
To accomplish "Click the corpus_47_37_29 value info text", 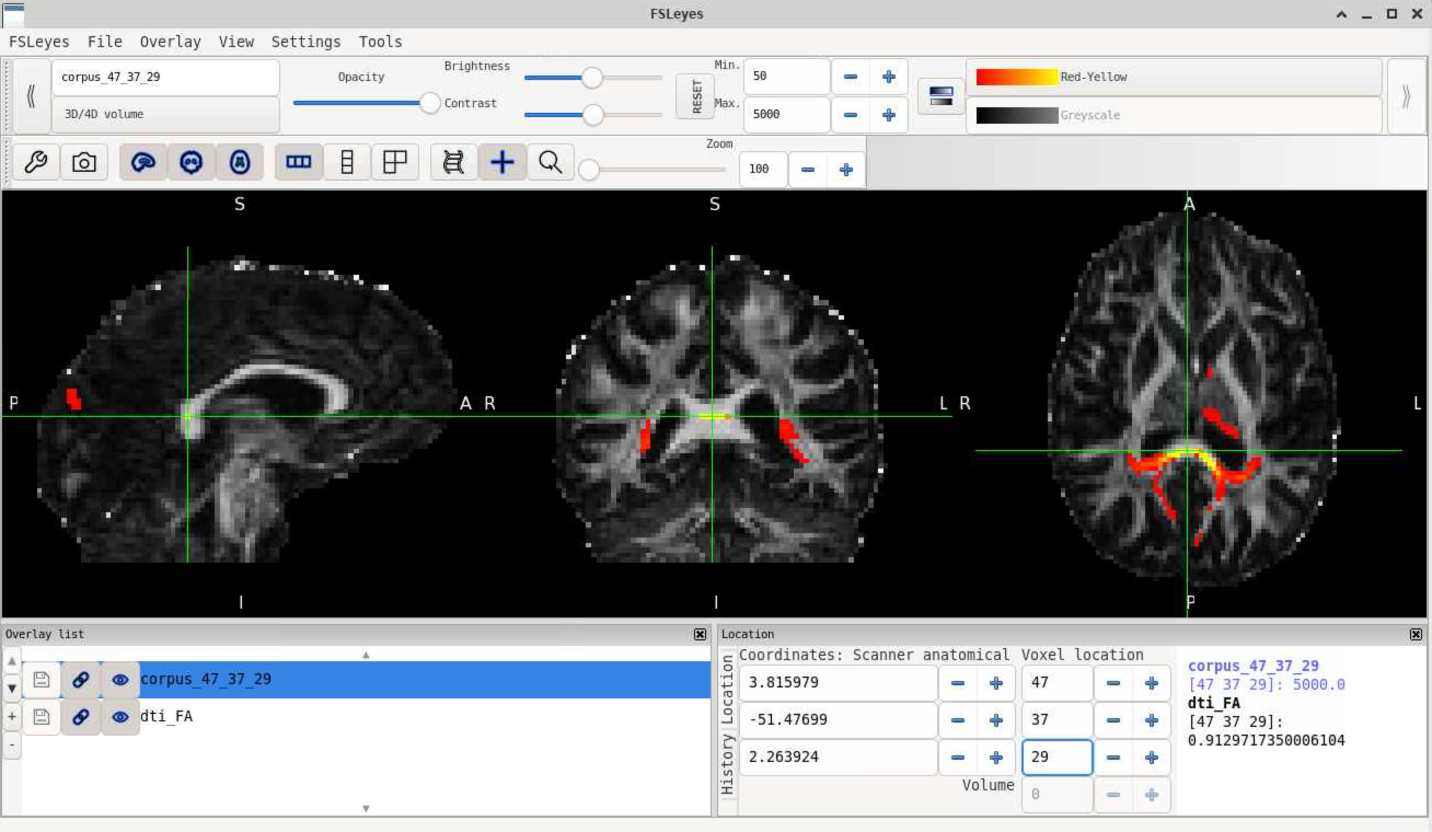I will [1266, 685].
